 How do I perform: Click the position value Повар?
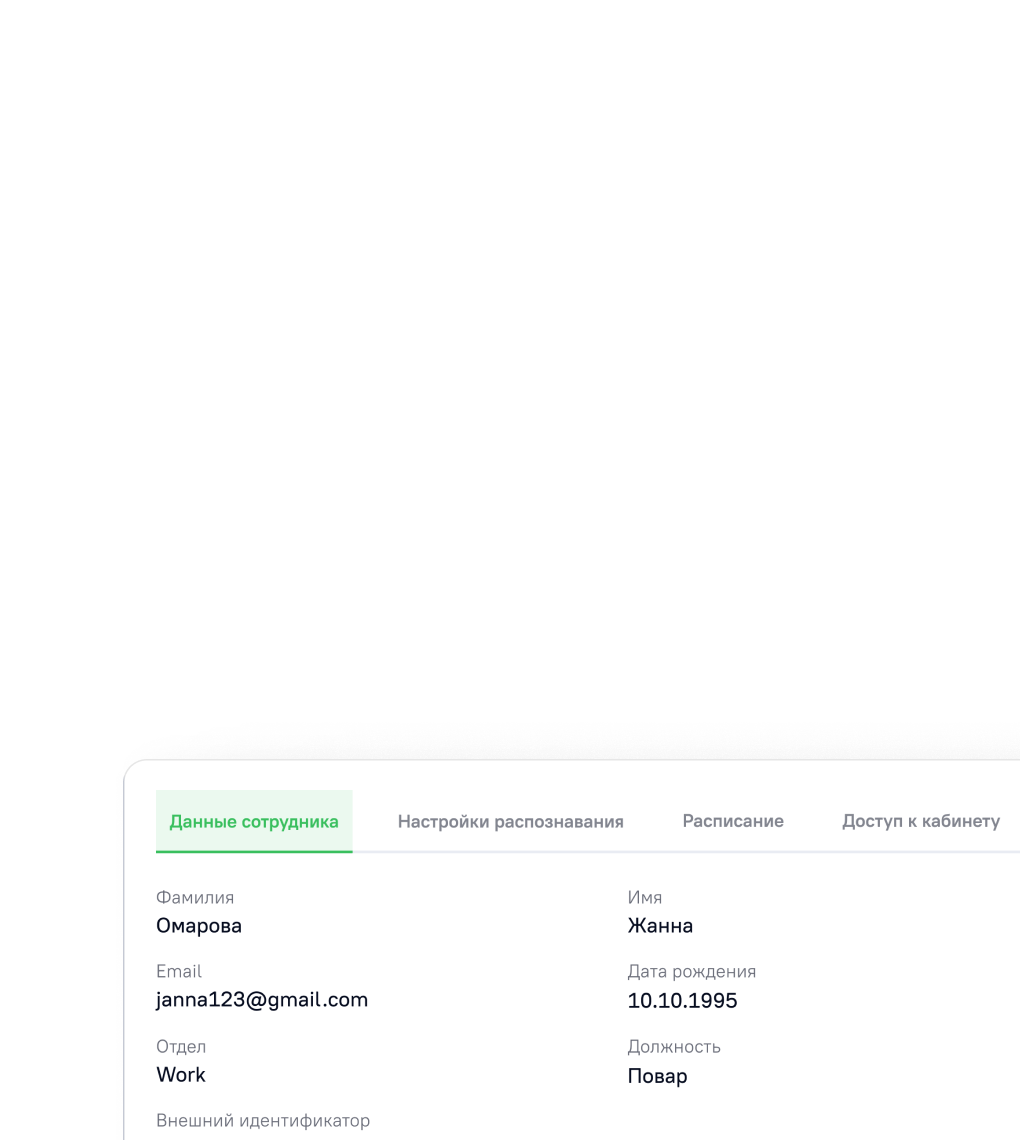pos(657,1076)
